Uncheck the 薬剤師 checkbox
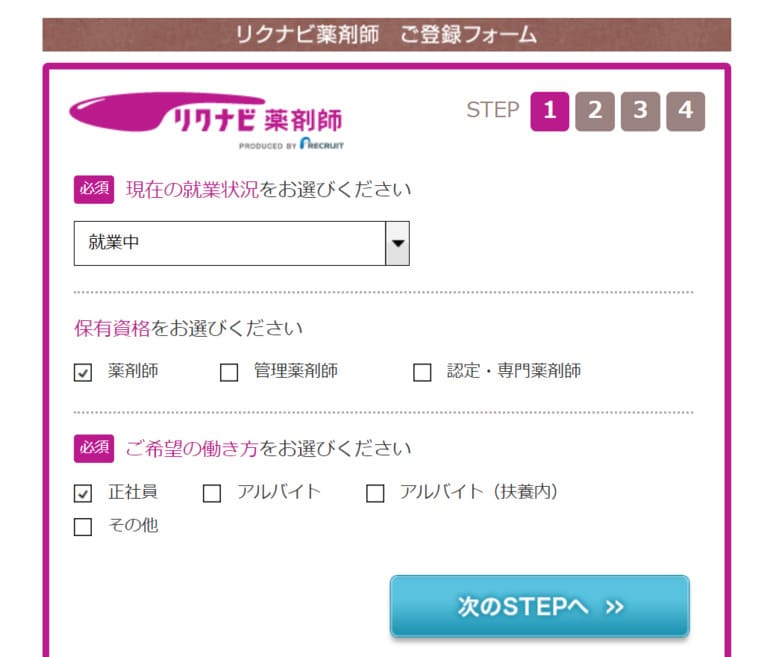Image resolution: width=779 pixels, height=657 pixels. click(x=82, y=372)
